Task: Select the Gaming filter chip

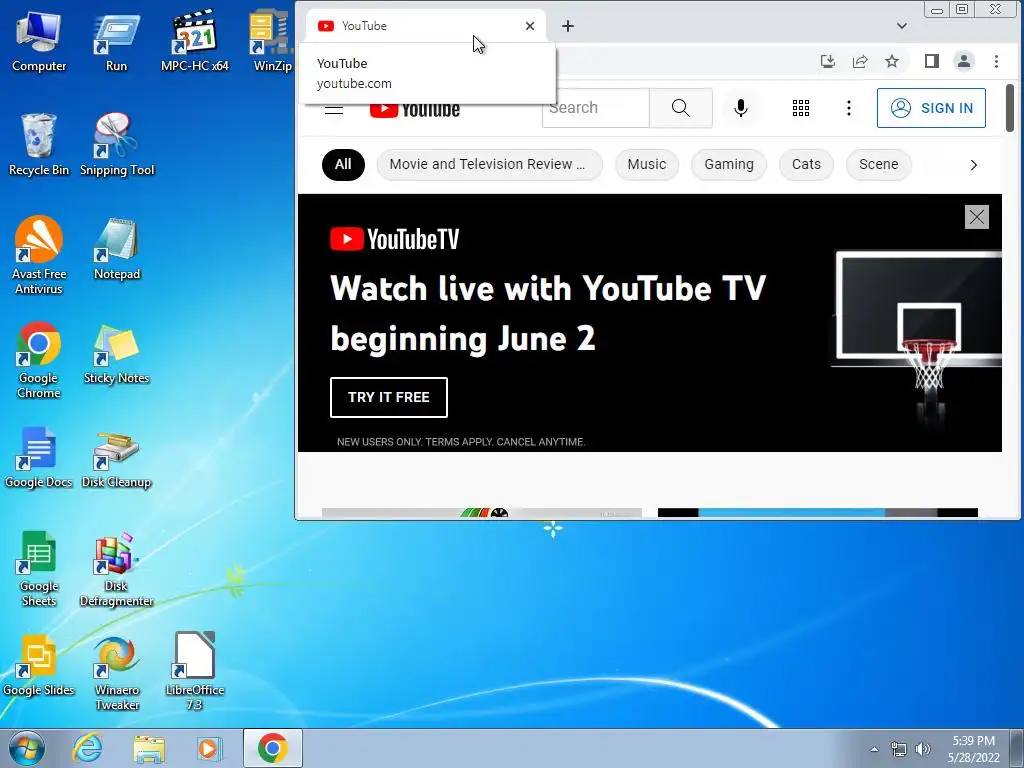Action: click(x=729, y=165)
